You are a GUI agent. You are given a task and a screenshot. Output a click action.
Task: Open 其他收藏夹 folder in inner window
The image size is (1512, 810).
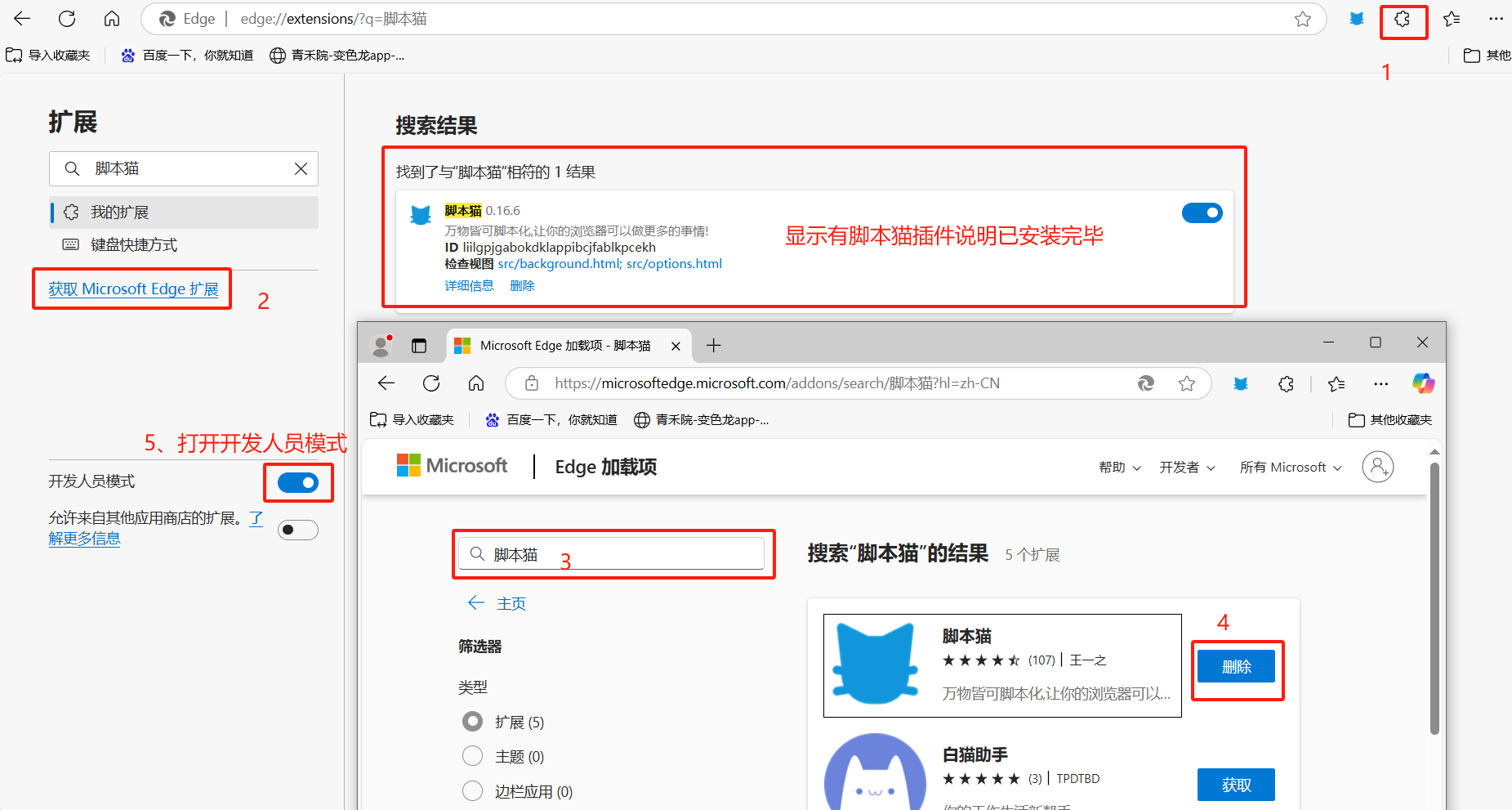1390,420
